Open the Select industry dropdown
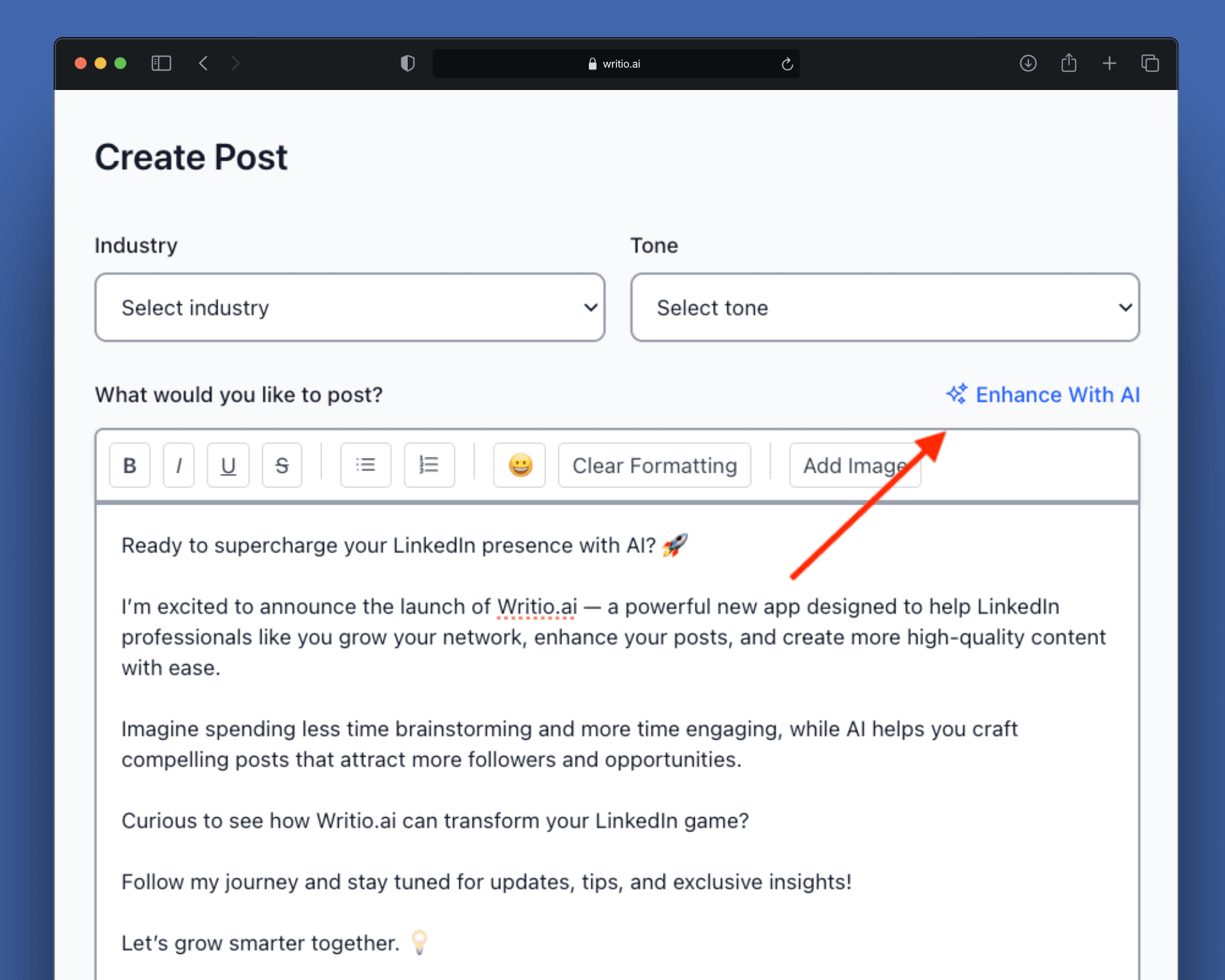Screen dimensions: 1225x980 click(350, 308)
